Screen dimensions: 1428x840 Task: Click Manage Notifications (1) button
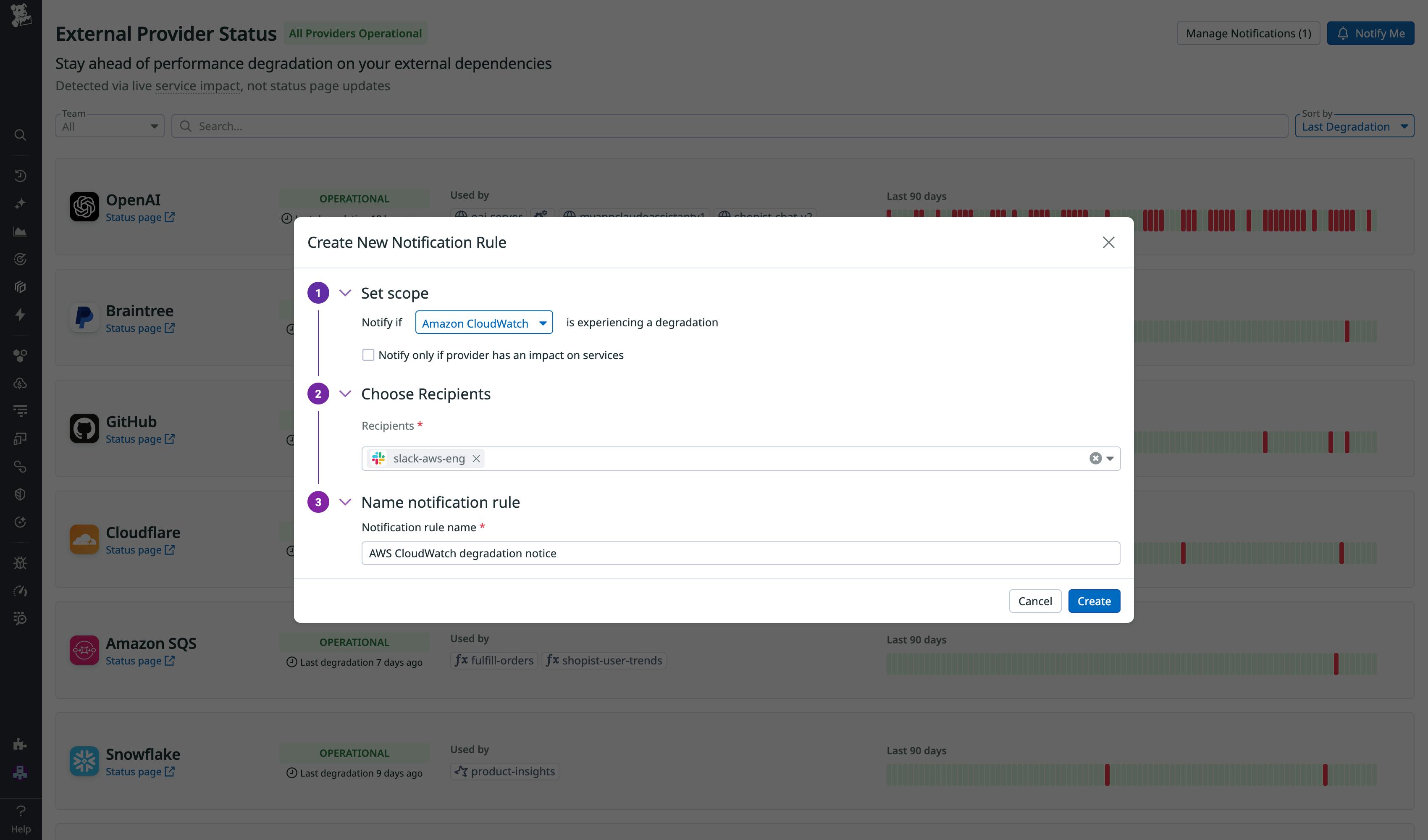(x=1248, y=33)
